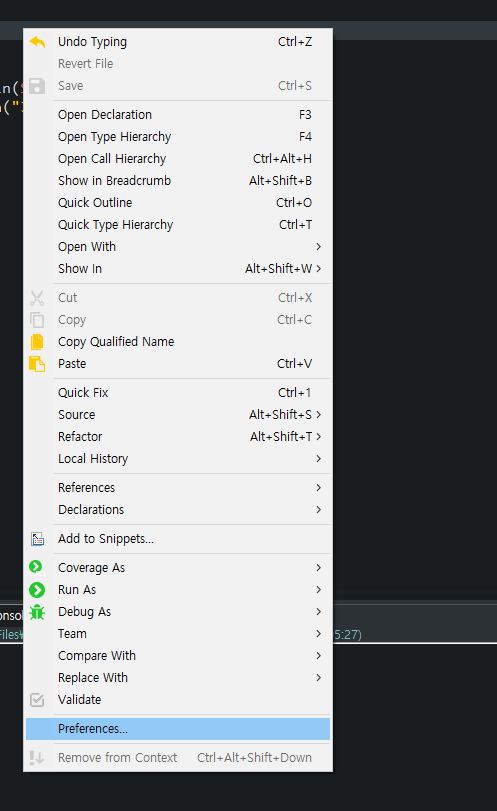Open the Preferences... menu entry
497x811 pixels.
pyautogui.click(x=178, y=729)
